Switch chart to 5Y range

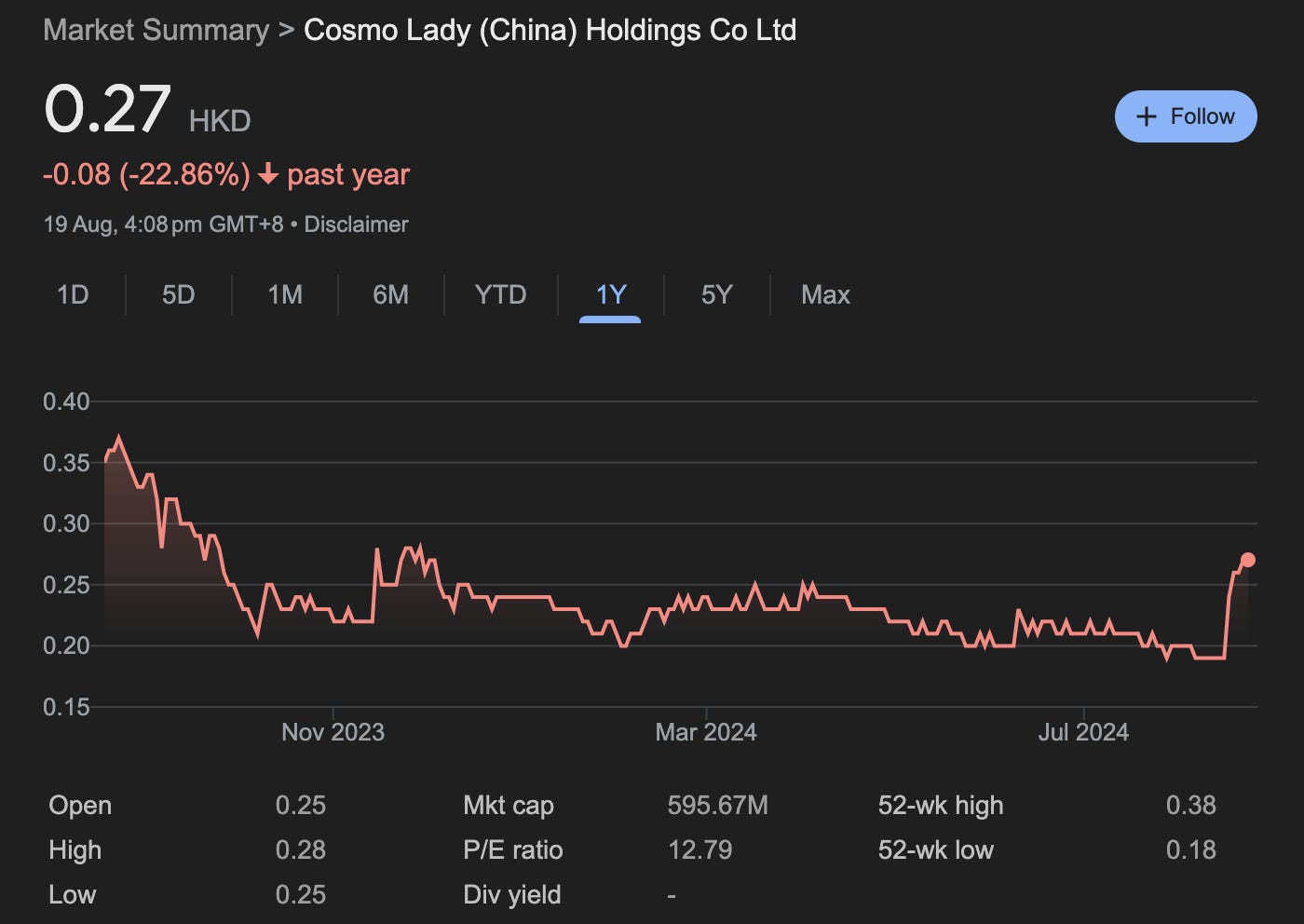[x=716, y=295]
